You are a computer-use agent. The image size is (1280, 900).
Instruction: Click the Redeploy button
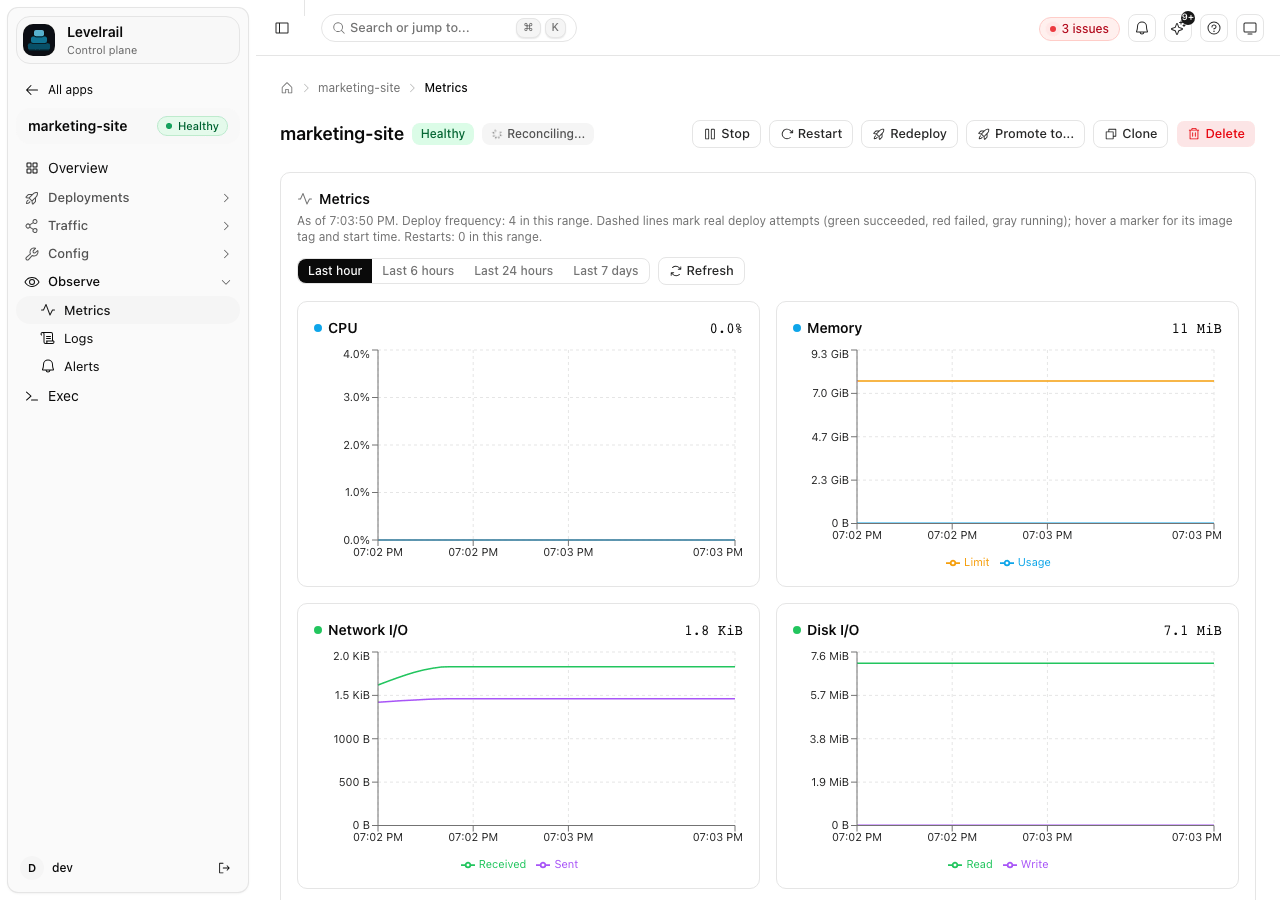pos(910,134)
